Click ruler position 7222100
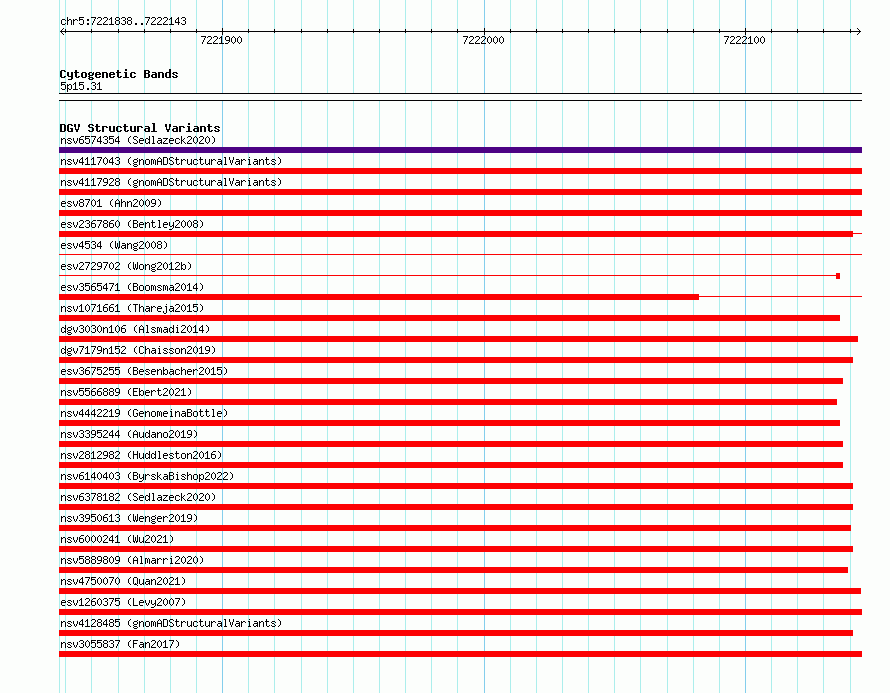Image resolution: width=890 pixels, height=693 pixels. point(744,40)
